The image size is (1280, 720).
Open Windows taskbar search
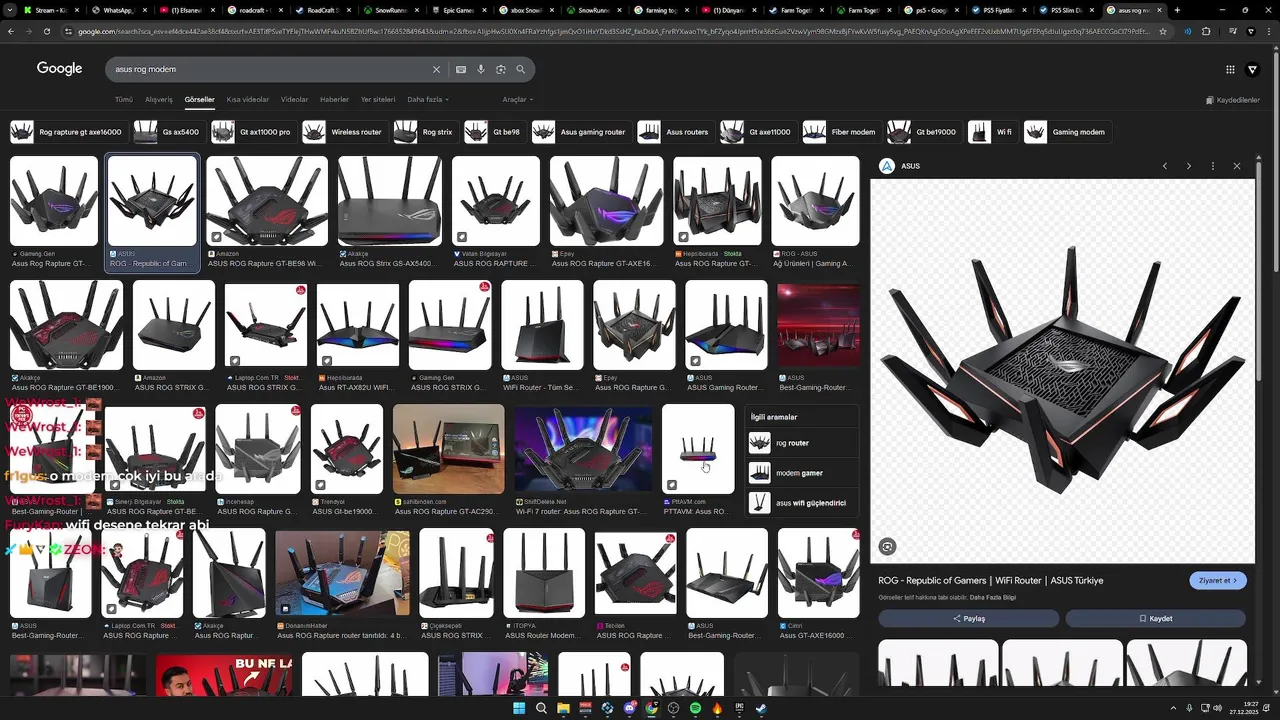click(541, 708)
